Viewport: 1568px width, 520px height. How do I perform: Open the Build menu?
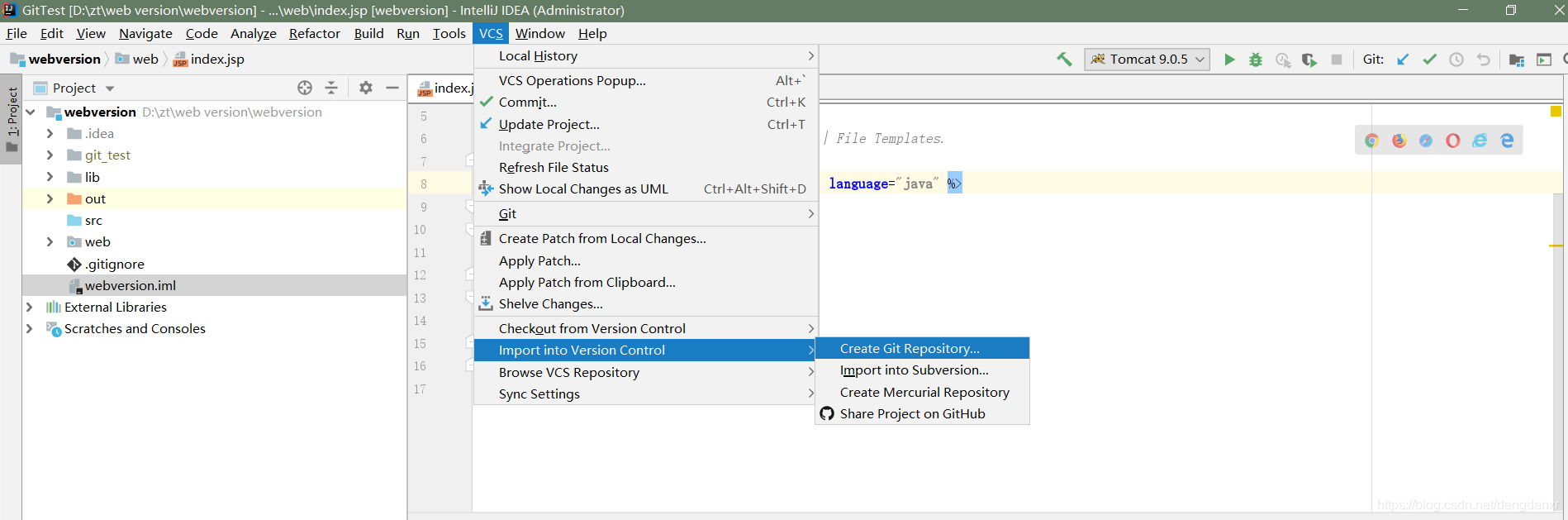pyautogui.click(x=368, y=33)
